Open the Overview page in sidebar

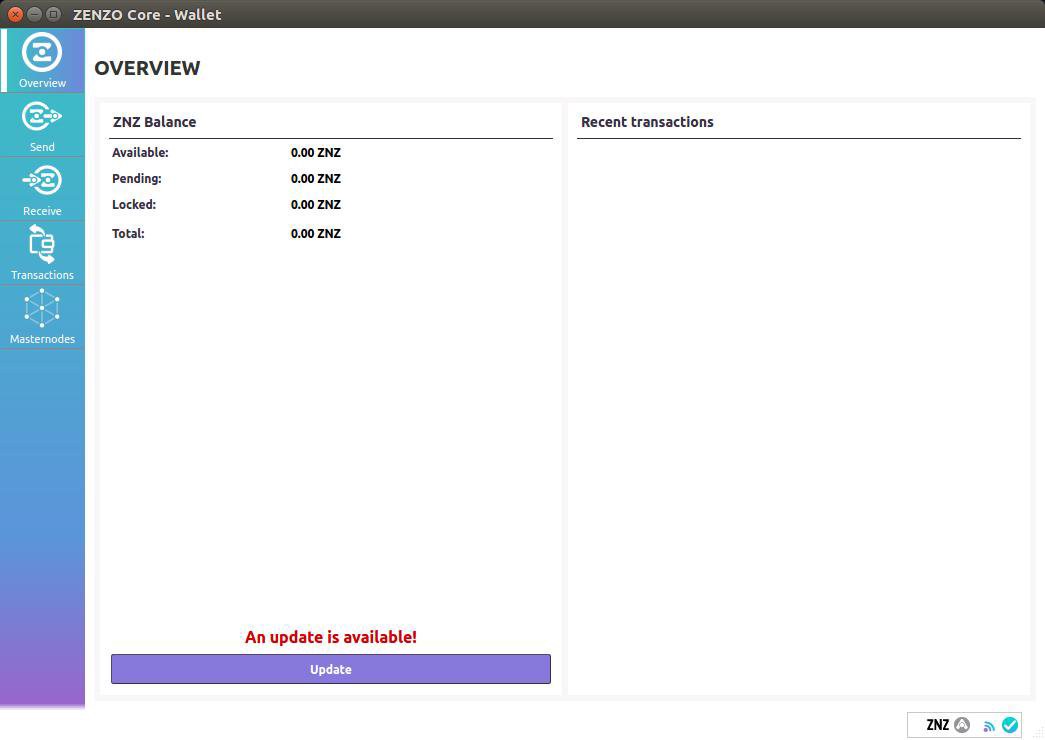tap(42, 60)
